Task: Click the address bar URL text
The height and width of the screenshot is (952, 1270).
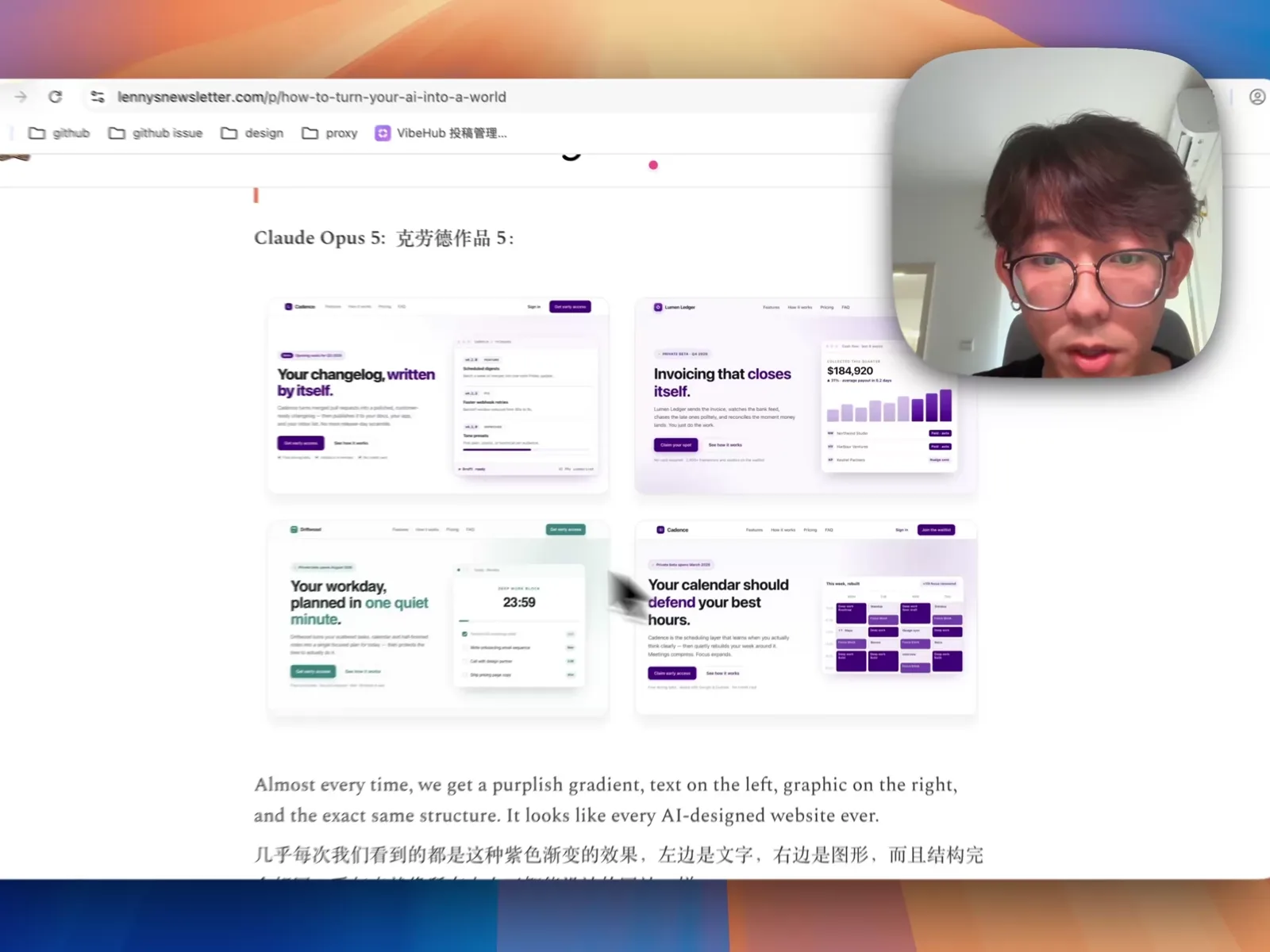Action: (311, 97)
